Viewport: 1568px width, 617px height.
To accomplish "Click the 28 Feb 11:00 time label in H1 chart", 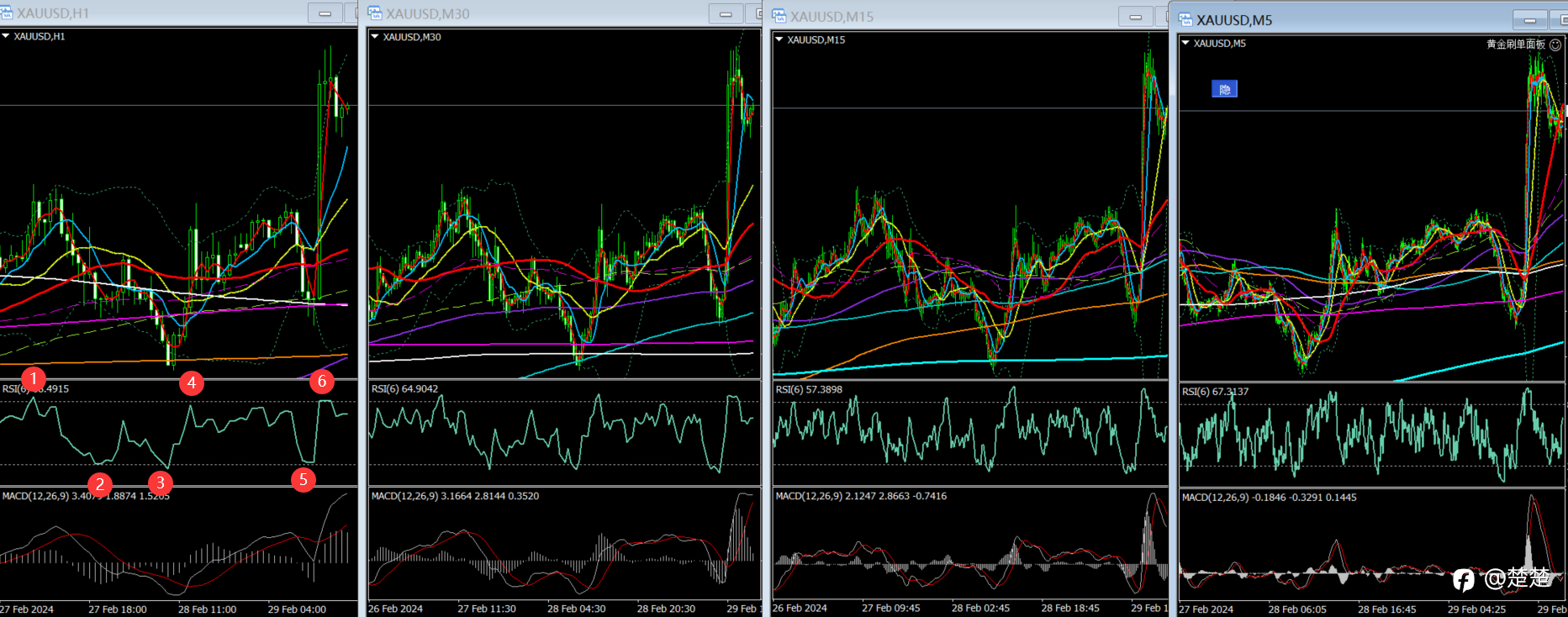I will [x=207, y=609].
